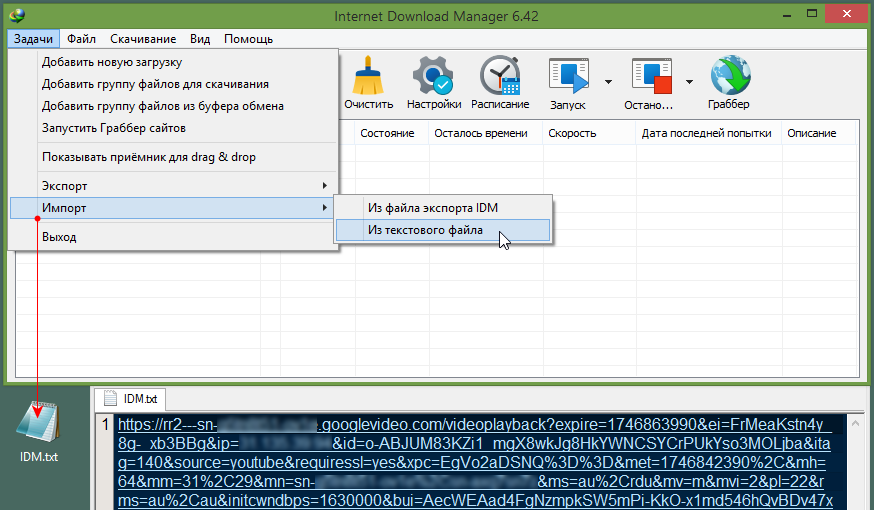Screen dimensions: 874x510
Task: Expand the dropdown arrow next to Остановить
Action: click(689, 82)
